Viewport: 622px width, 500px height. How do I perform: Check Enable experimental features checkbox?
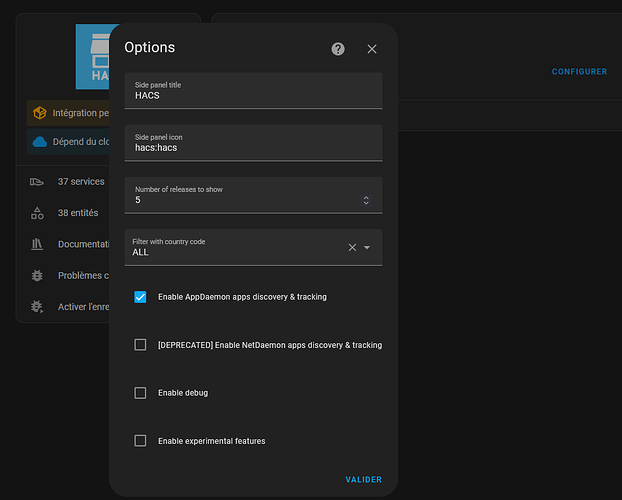(x=140, y=440)
